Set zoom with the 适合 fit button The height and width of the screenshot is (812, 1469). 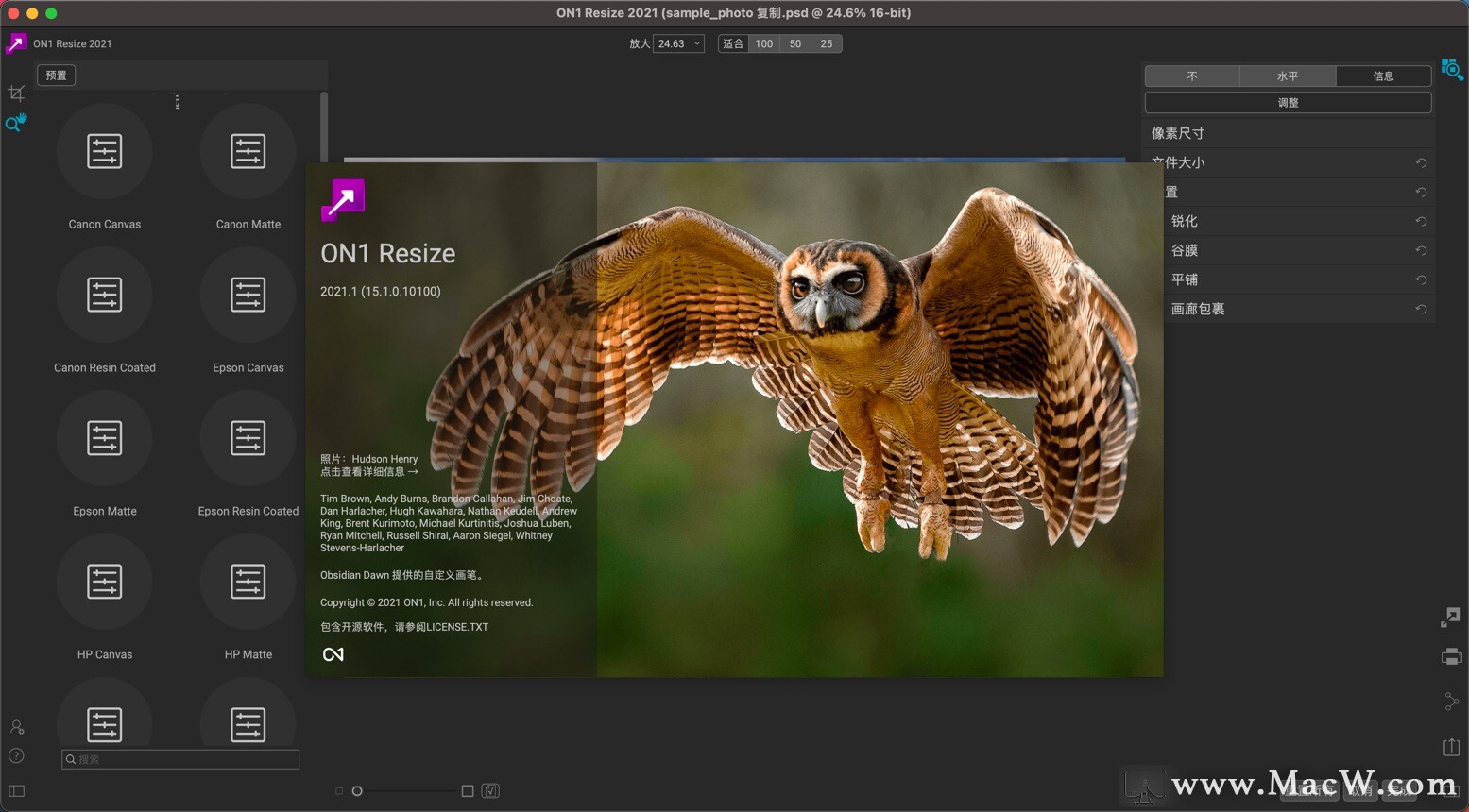(x=733, y=43)
